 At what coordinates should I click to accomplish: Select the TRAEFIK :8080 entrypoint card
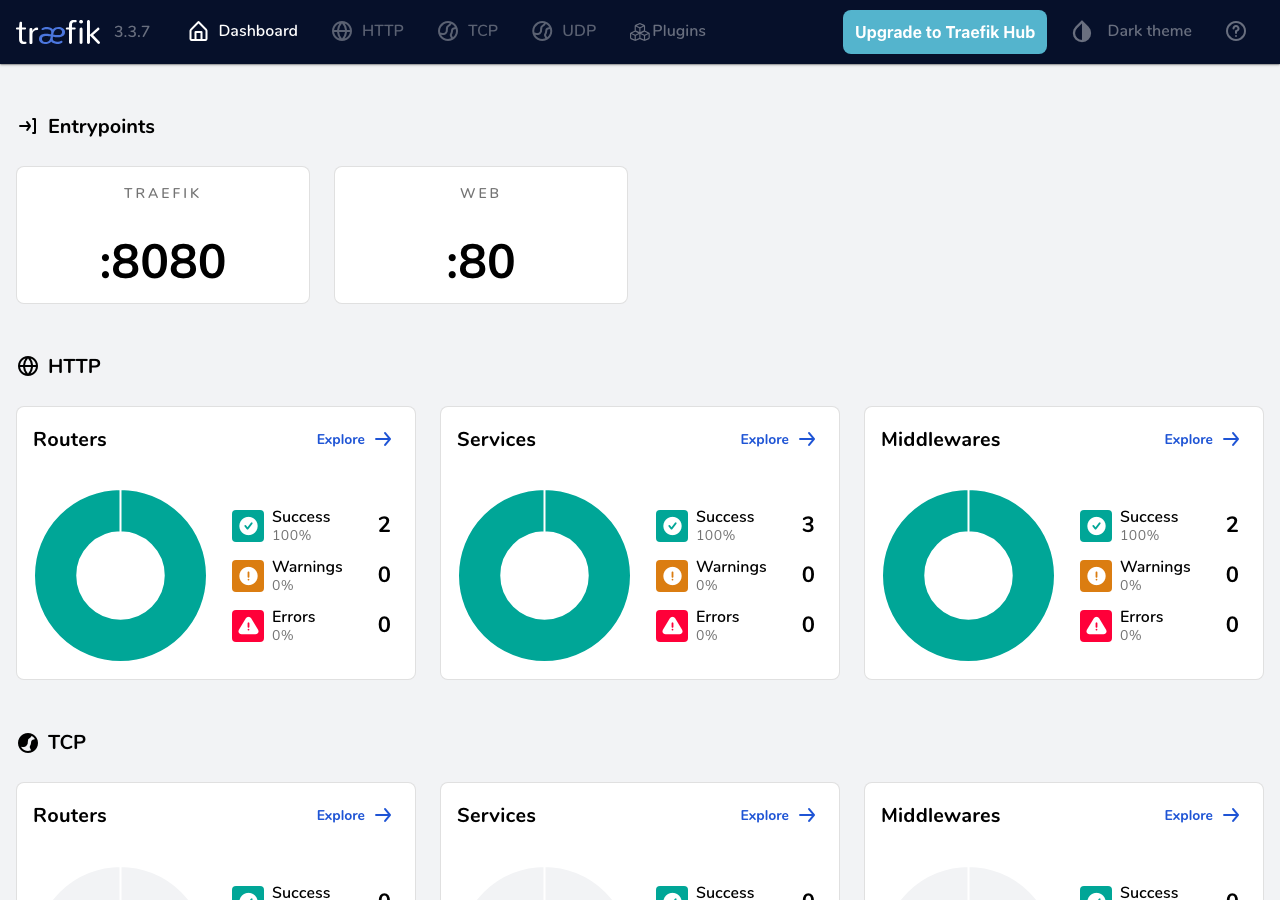(163, 235)
